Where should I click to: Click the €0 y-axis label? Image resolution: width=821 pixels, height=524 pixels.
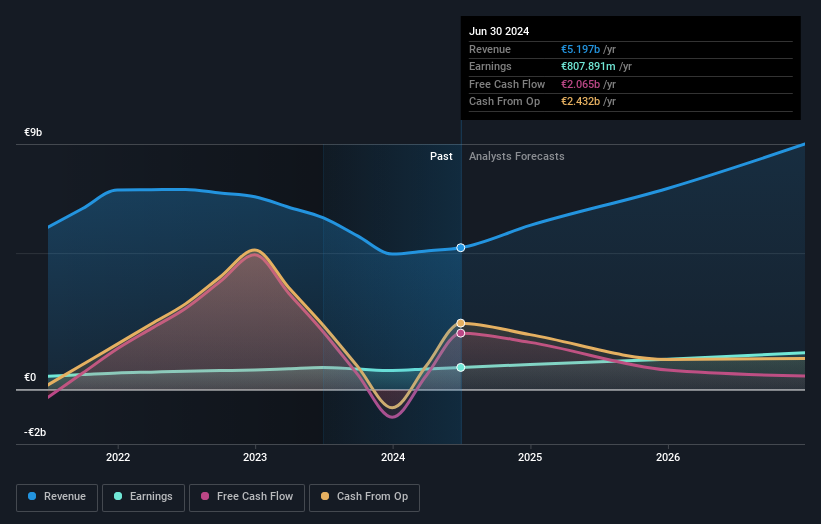coord(30,377)
